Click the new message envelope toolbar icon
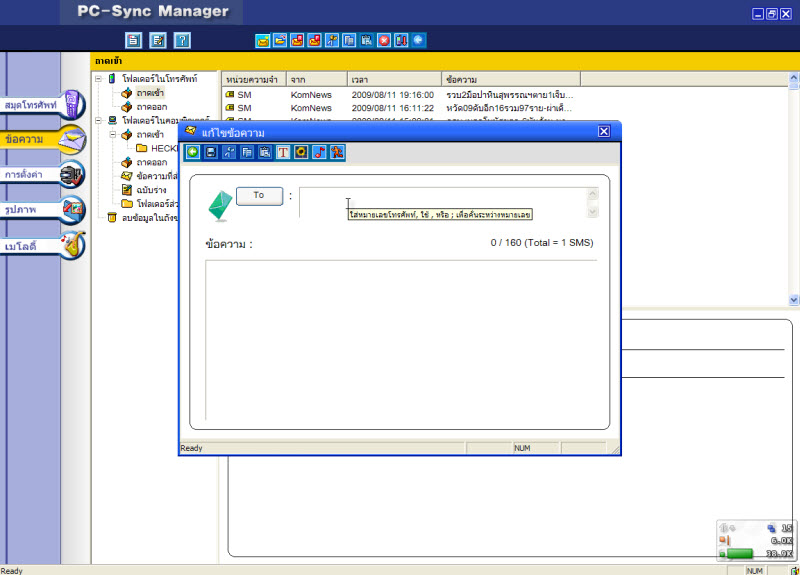 (x=263, y=40)
